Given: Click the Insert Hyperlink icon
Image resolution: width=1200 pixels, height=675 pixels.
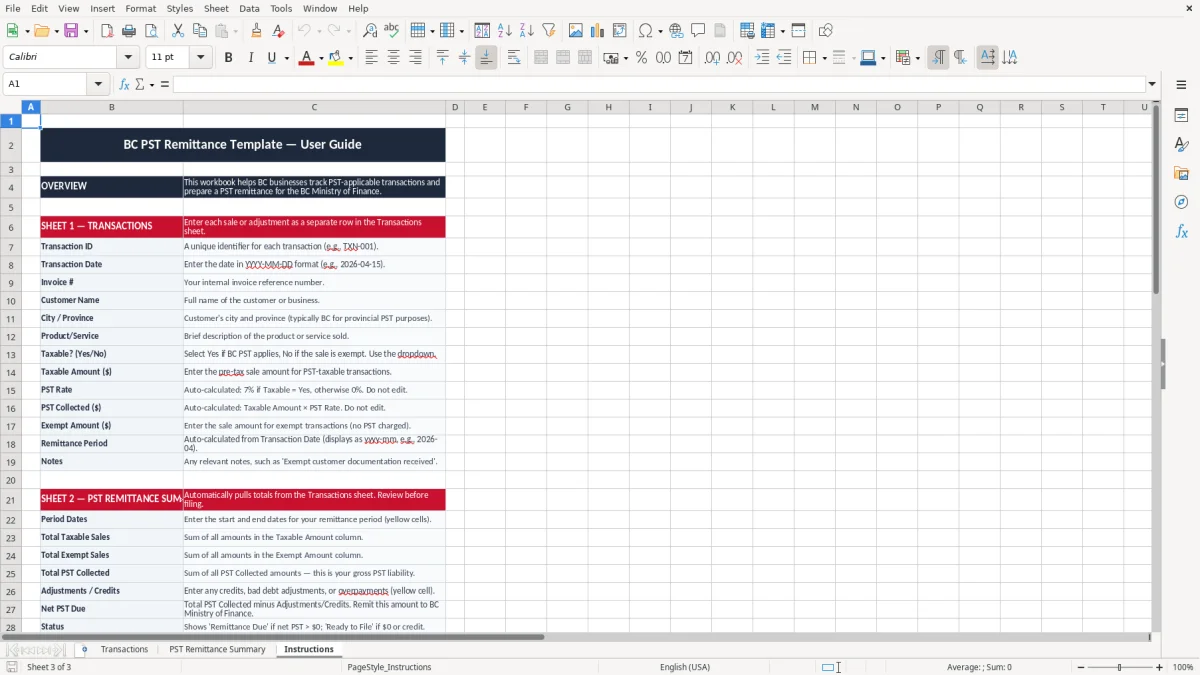Looking at the screenshot, I should (x=676, y=31).
